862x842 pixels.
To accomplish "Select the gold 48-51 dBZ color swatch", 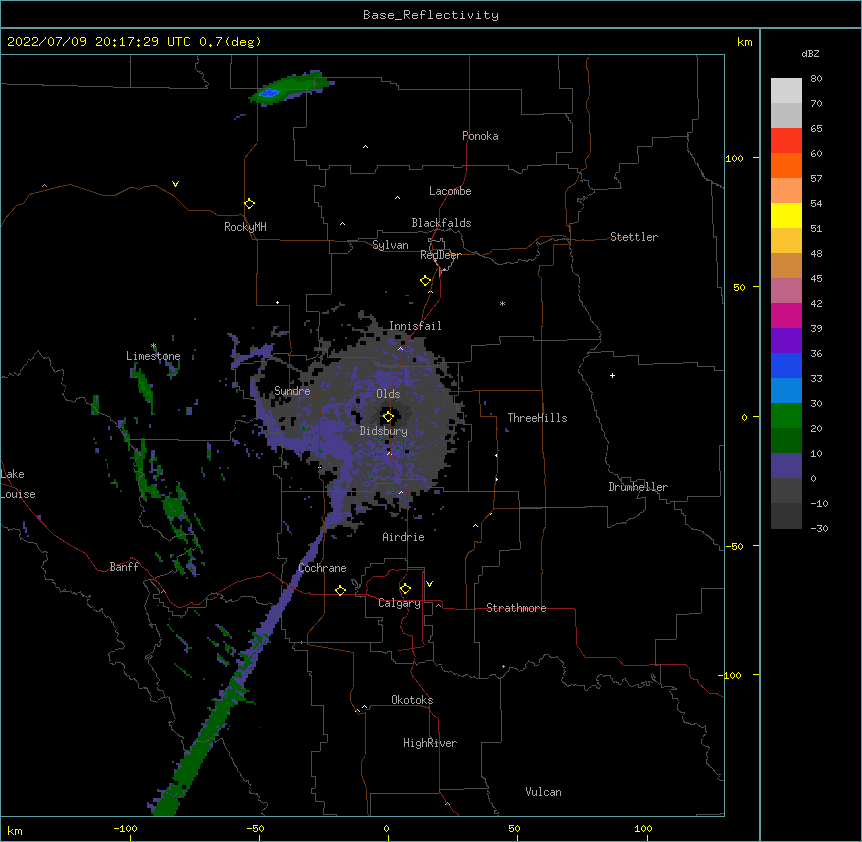I will (786, 241).
